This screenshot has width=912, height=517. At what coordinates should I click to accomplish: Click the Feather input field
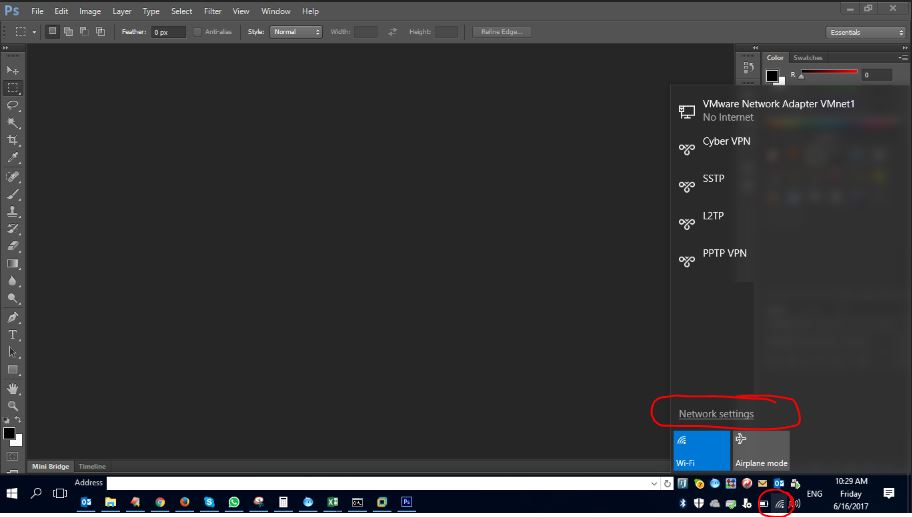(168, 32)
